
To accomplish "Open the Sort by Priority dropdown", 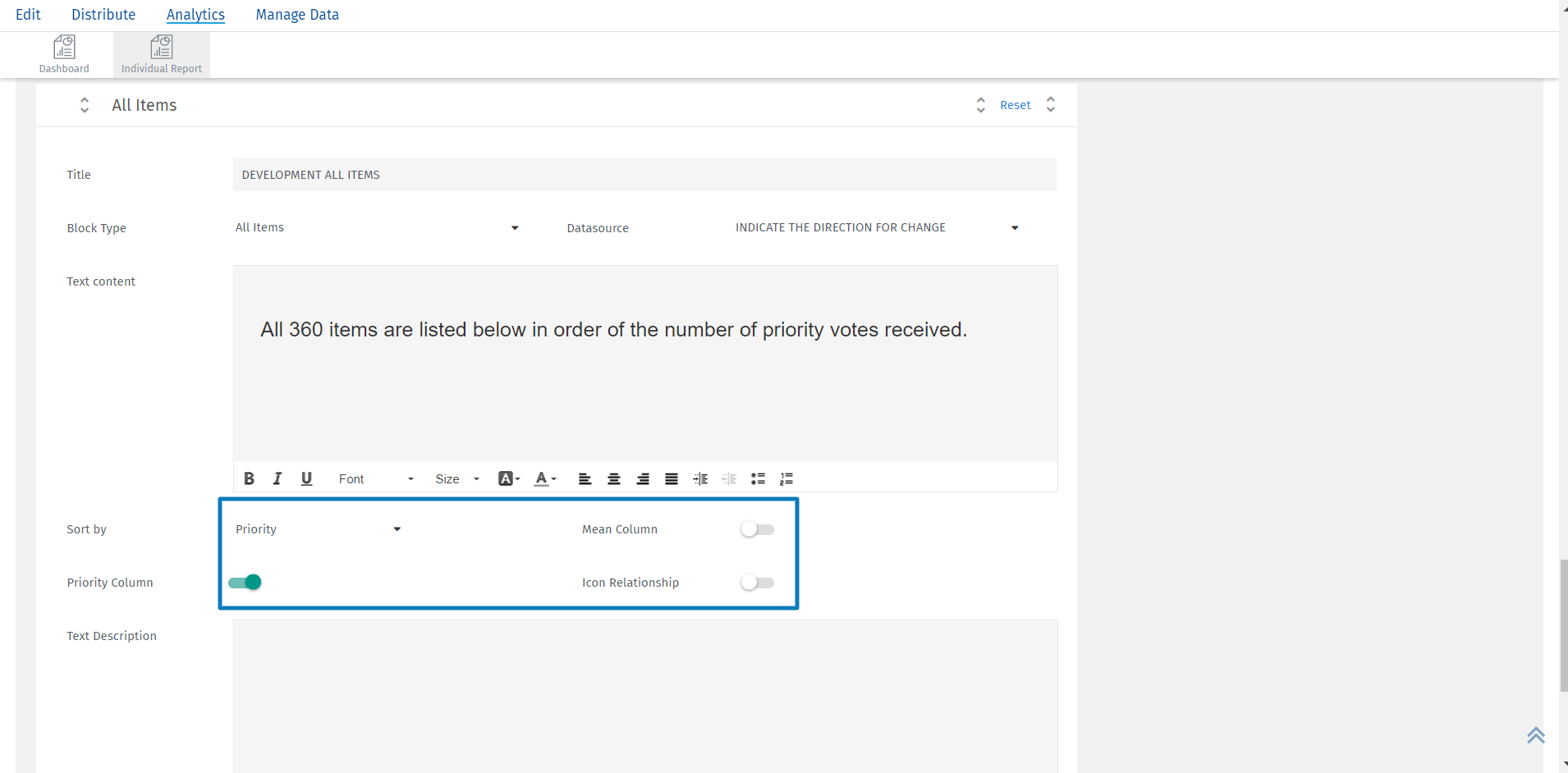I will point(317,528).
